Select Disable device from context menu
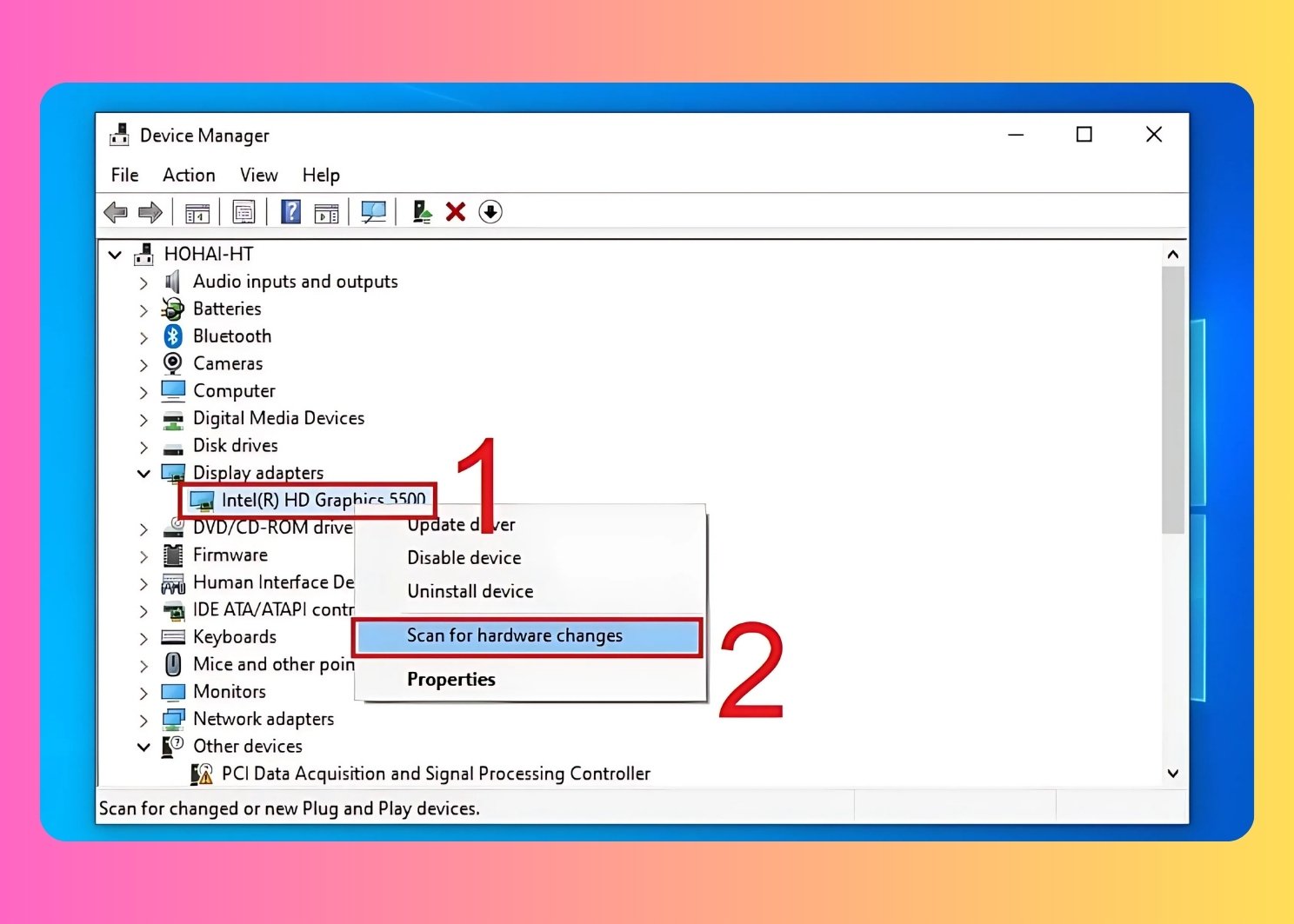This screenshot has height=924, width=1294. pyautogui.click(x=464, y=558)
